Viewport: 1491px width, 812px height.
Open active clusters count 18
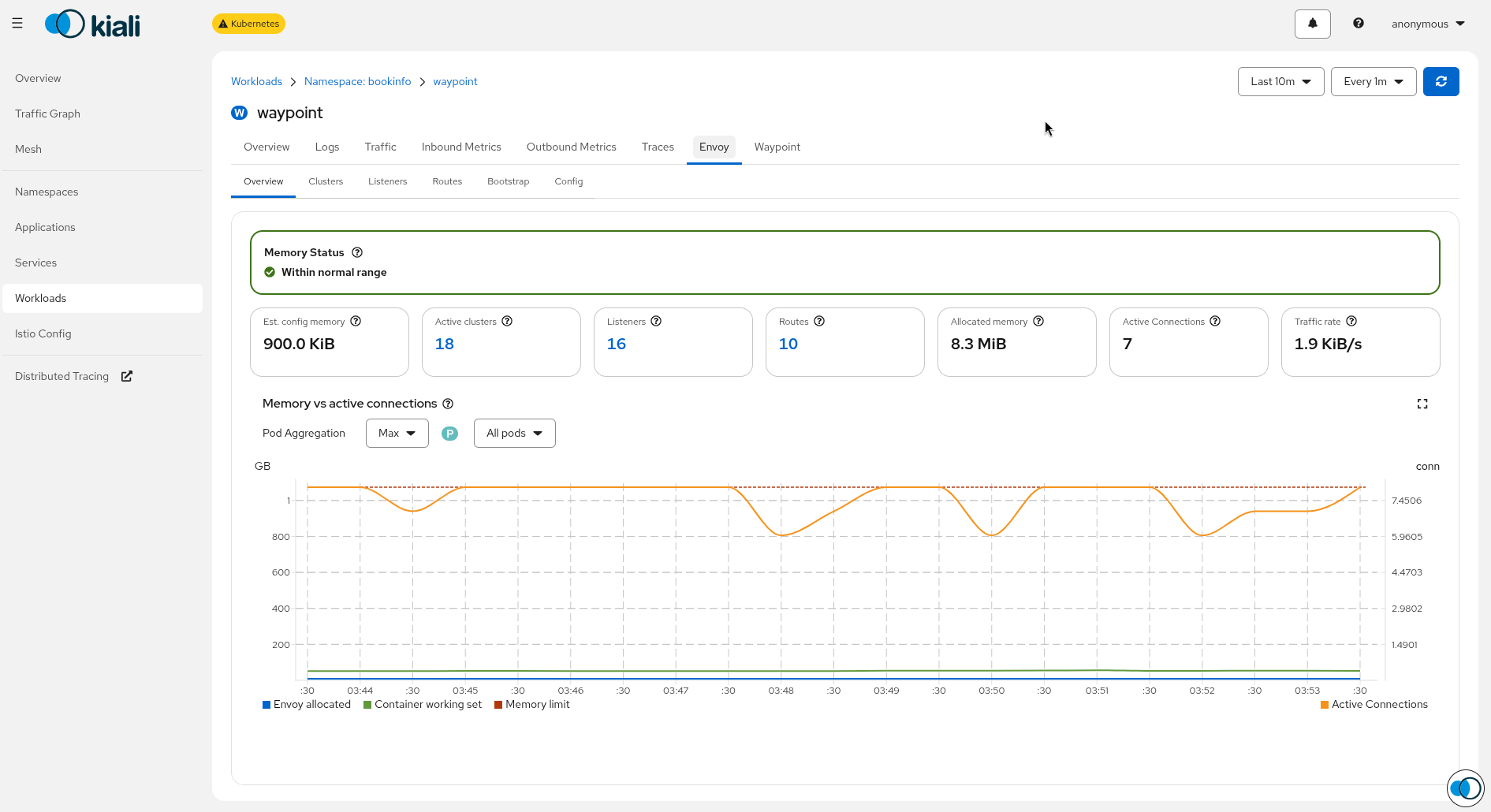(445, 344)
